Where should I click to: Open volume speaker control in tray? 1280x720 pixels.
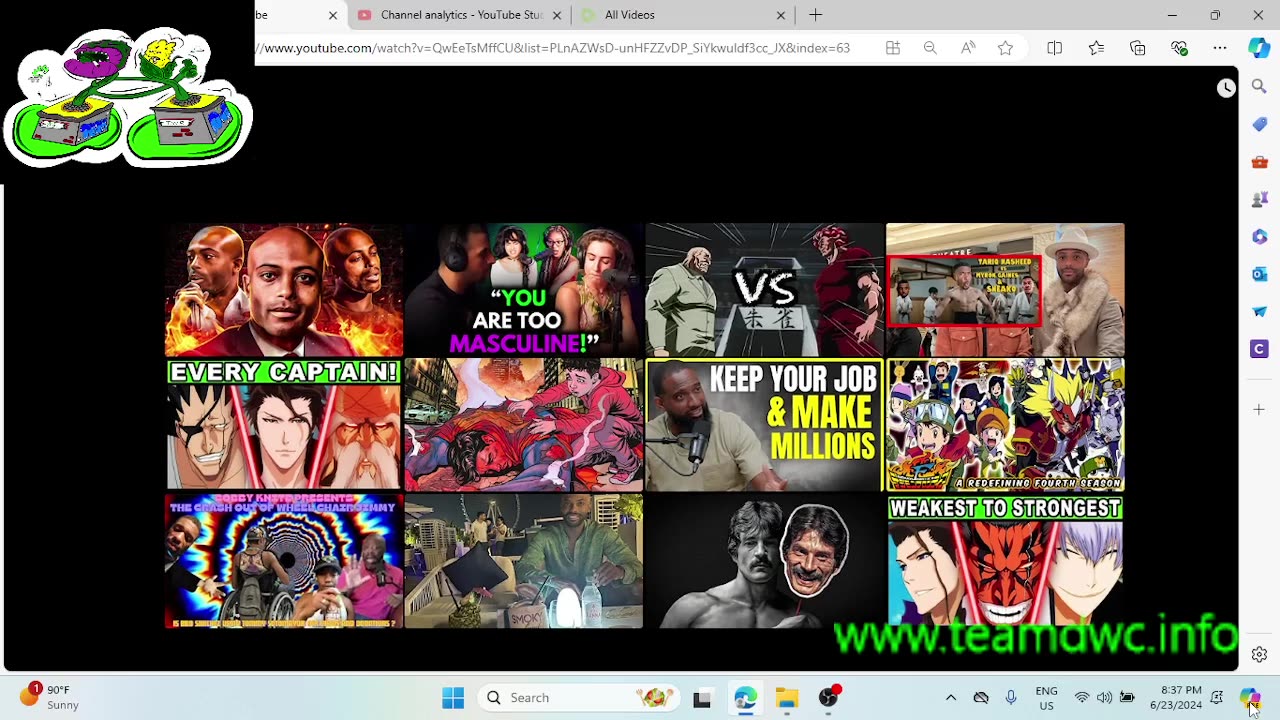1104,698
